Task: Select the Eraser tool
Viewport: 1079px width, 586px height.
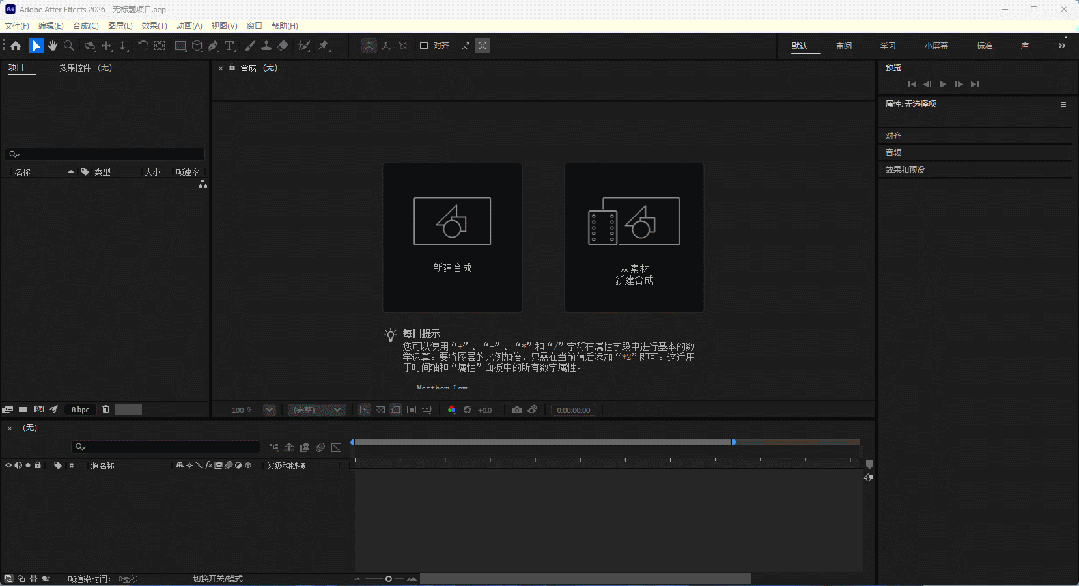Action: 283,46
